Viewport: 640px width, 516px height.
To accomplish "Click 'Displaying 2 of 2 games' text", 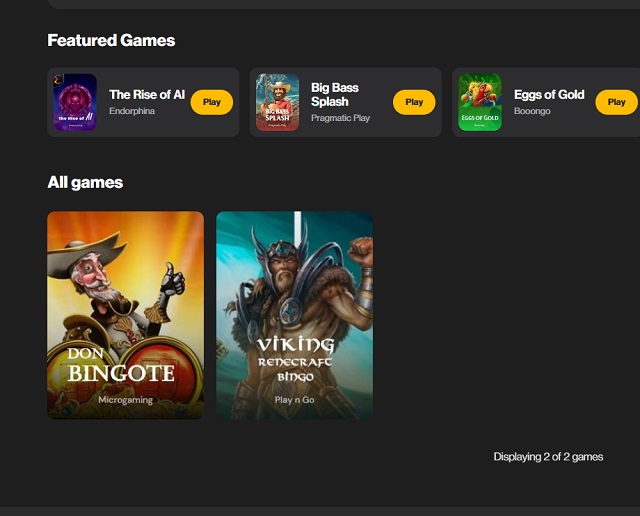I will [x=548, y=457].
